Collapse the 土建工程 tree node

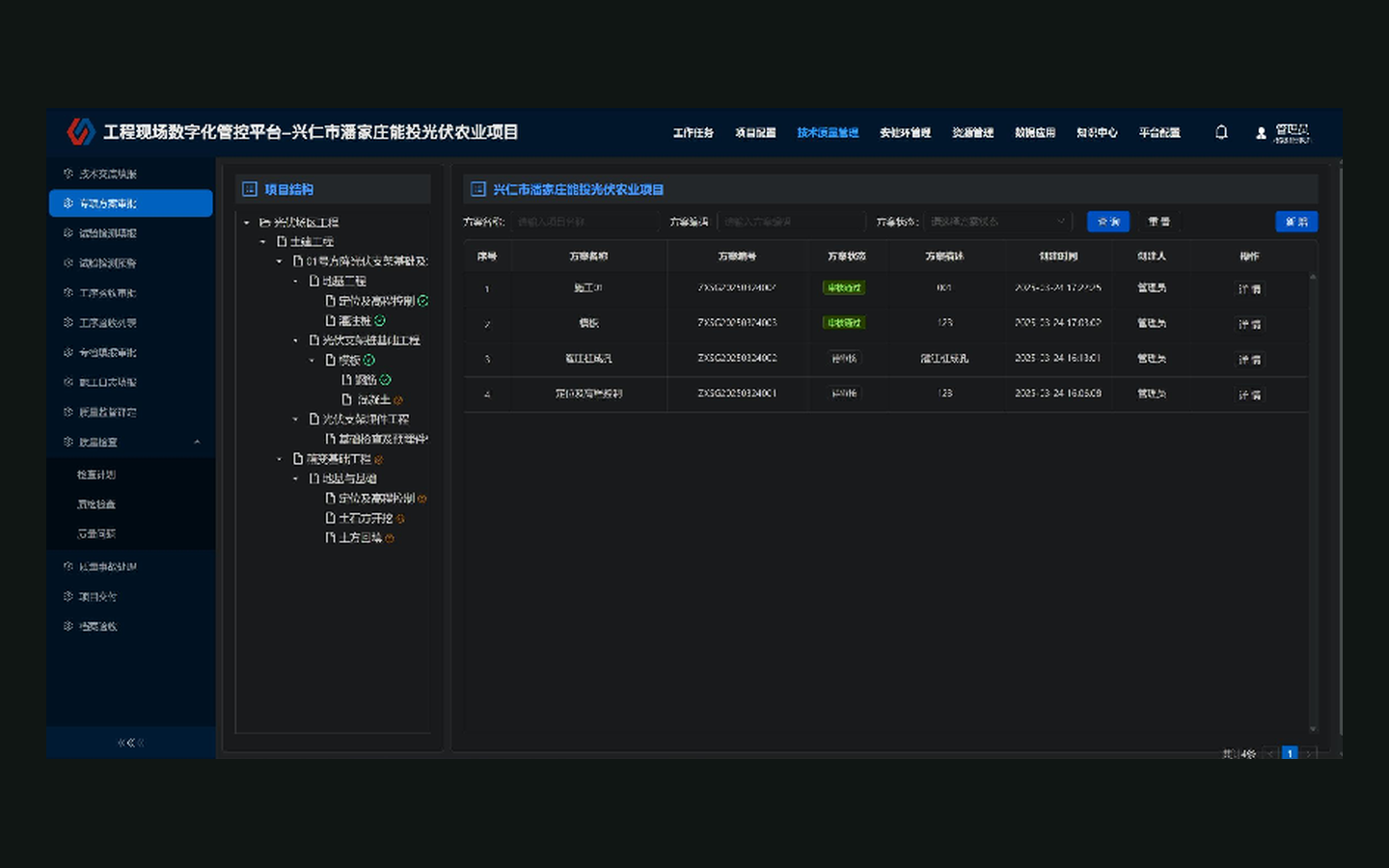(x=263, y=242)
